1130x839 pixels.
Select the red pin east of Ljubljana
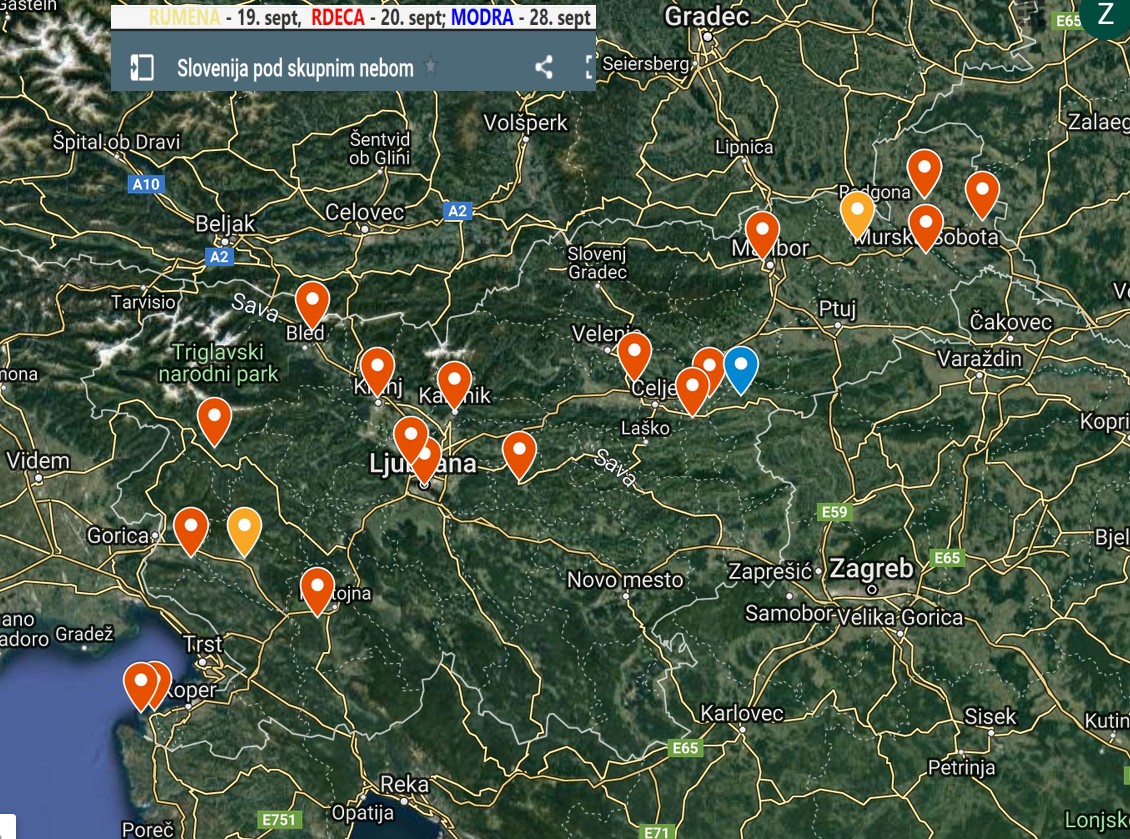coord(519,452)
